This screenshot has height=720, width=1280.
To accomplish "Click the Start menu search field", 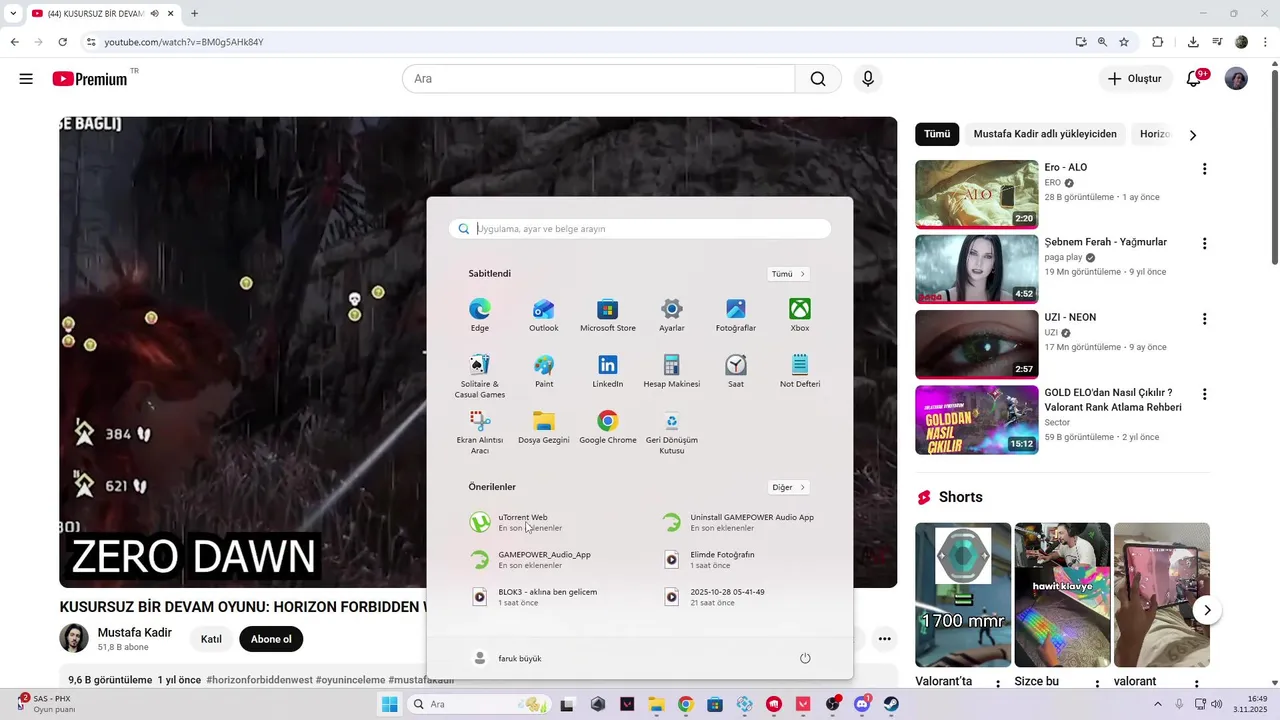I will click(x=640, y=229).
